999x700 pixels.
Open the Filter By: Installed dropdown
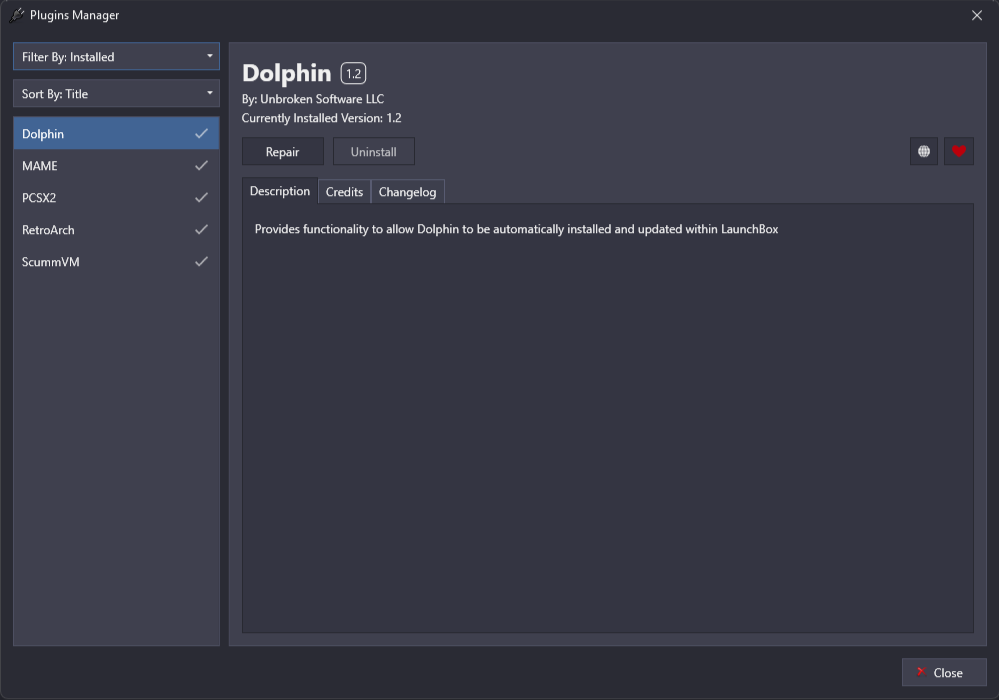[117, 57]
